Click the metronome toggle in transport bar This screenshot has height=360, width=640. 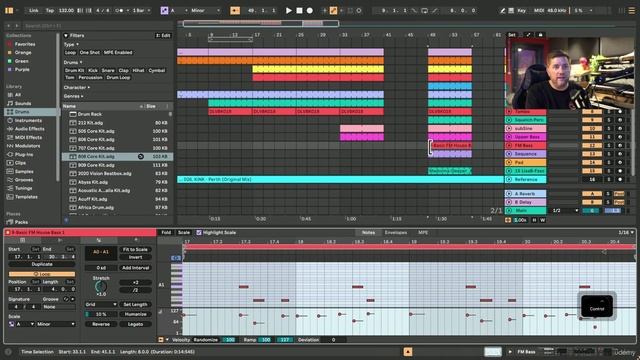(120, 10)
